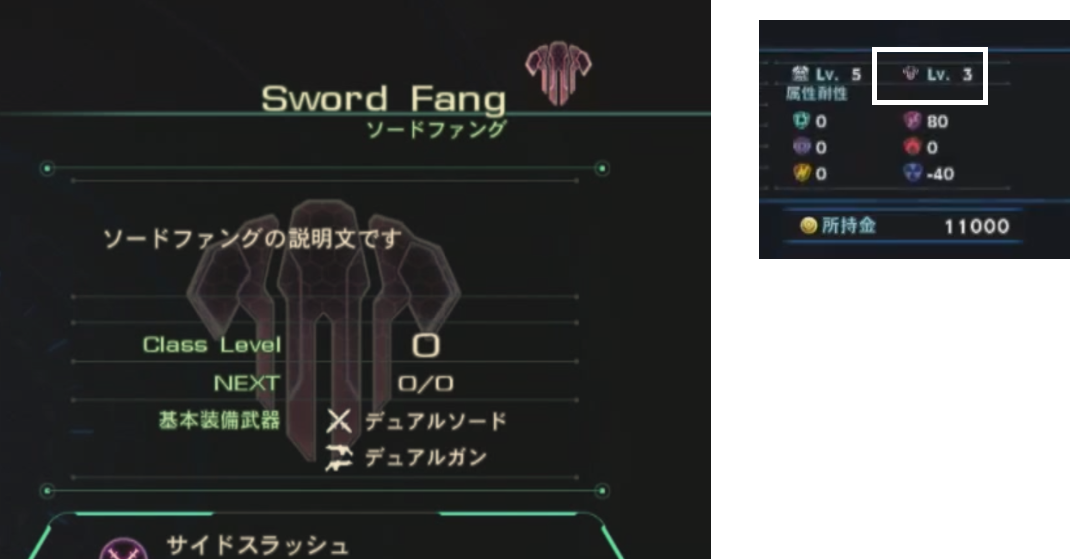Select the blue resistance icon showing -40
This screenshot has width=1082, height=559.
pyautogui.click(x=912, y=173)
